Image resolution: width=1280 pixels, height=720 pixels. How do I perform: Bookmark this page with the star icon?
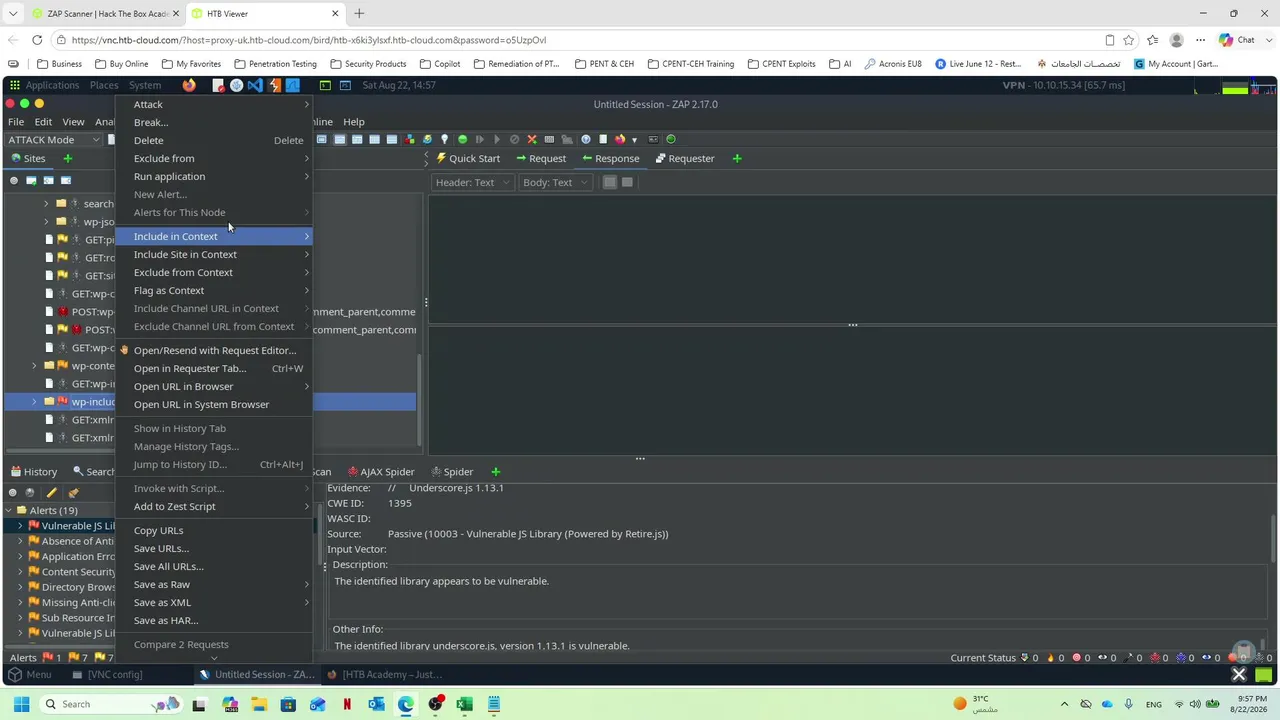coord(1129,40)
